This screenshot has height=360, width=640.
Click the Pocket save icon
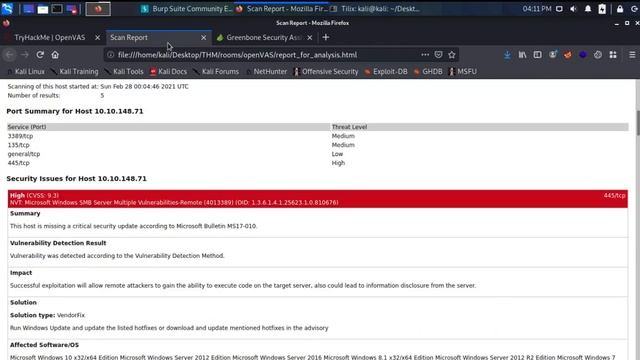(x=438, y=55)
